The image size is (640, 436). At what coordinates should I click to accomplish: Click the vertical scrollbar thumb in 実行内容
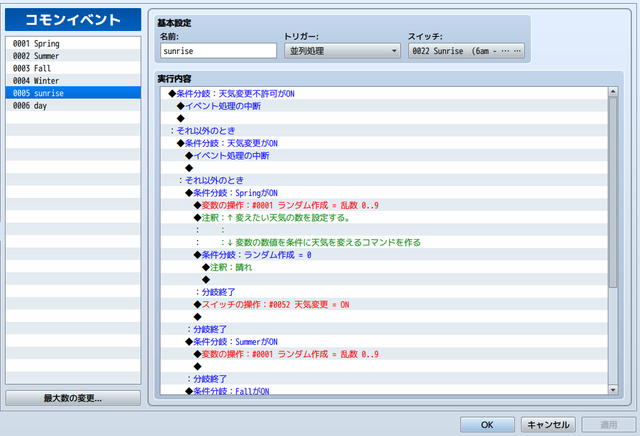pyautogui.click(x=613, y=192)
